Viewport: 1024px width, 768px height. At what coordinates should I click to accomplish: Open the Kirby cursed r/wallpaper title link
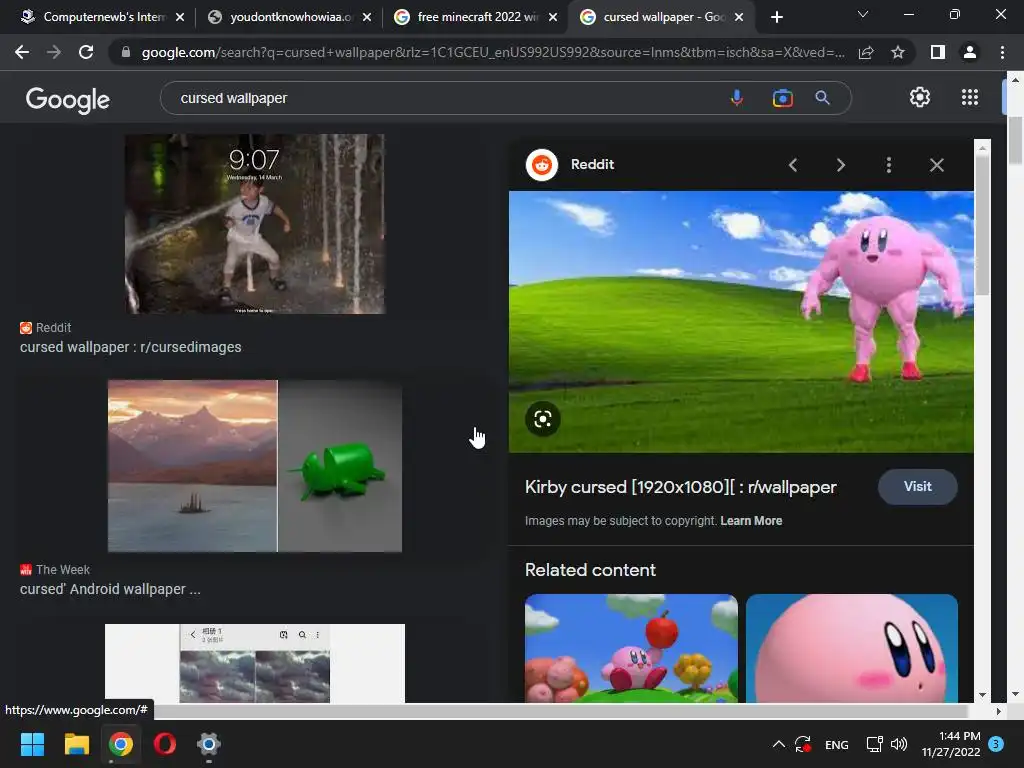680,487
